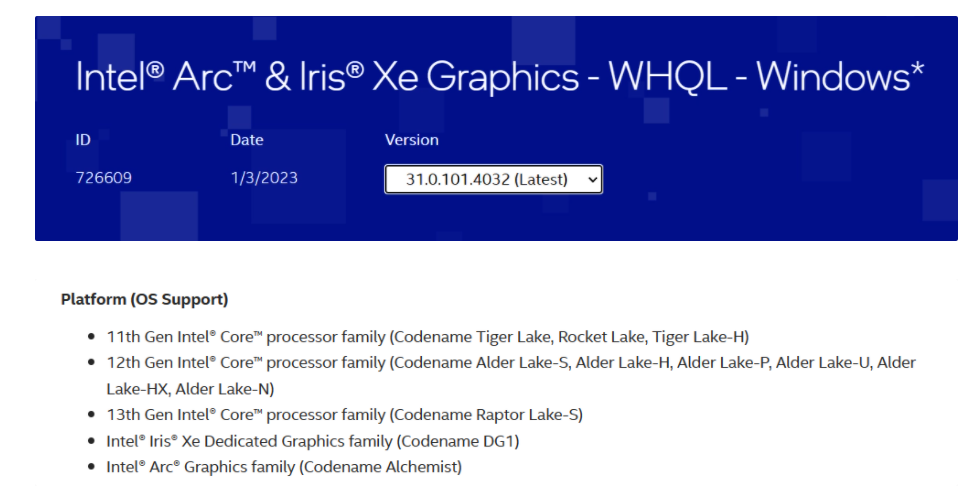Image resolution: width=976 pixels, height=487 pixels.
Task: Click the Intel Arc & Iris Xe Graphics title
Action: (x=500, y=77)
